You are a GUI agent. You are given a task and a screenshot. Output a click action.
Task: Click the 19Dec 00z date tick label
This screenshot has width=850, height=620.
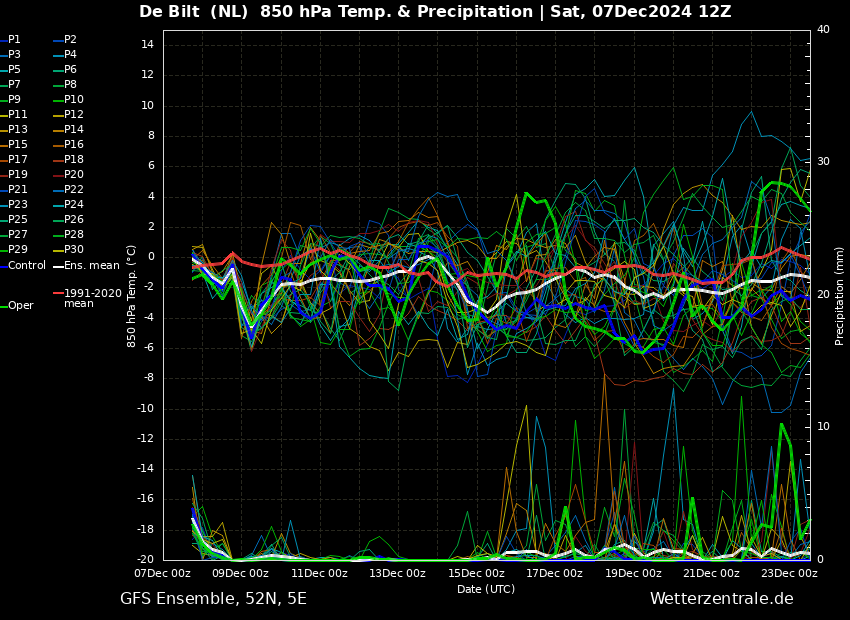click(633, 574)
